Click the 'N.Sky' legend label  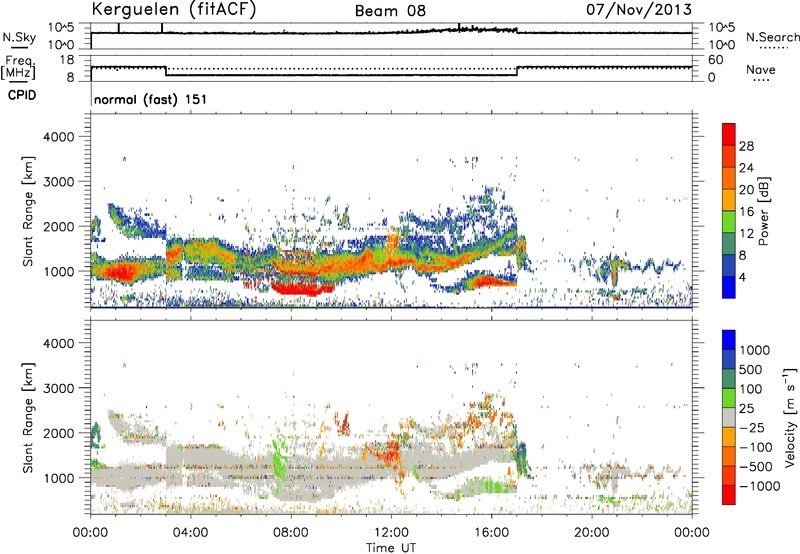[19, 37]
